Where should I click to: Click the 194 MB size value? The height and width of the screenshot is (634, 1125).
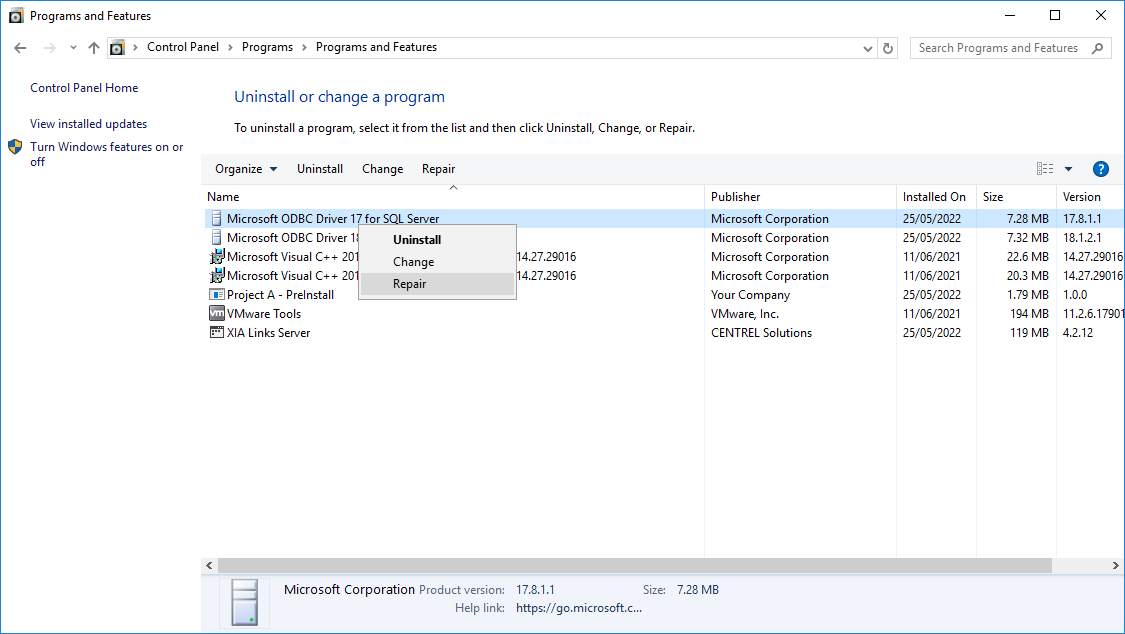coord(1029,313)
